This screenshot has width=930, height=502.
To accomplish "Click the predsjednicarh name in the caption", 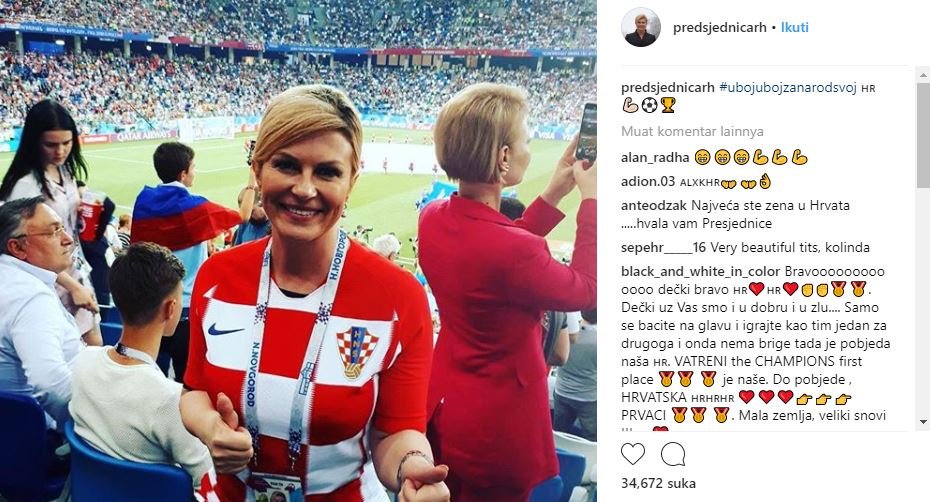I will [x=668, y=88].
